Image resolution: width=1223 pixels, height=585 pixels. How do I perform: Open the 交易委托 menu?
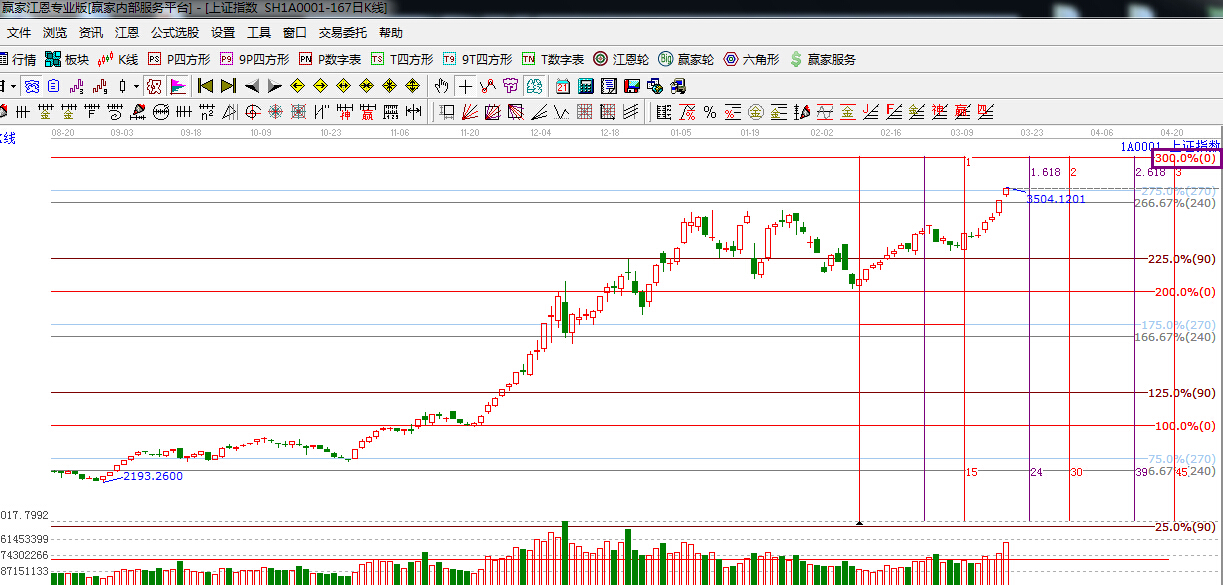343,33
